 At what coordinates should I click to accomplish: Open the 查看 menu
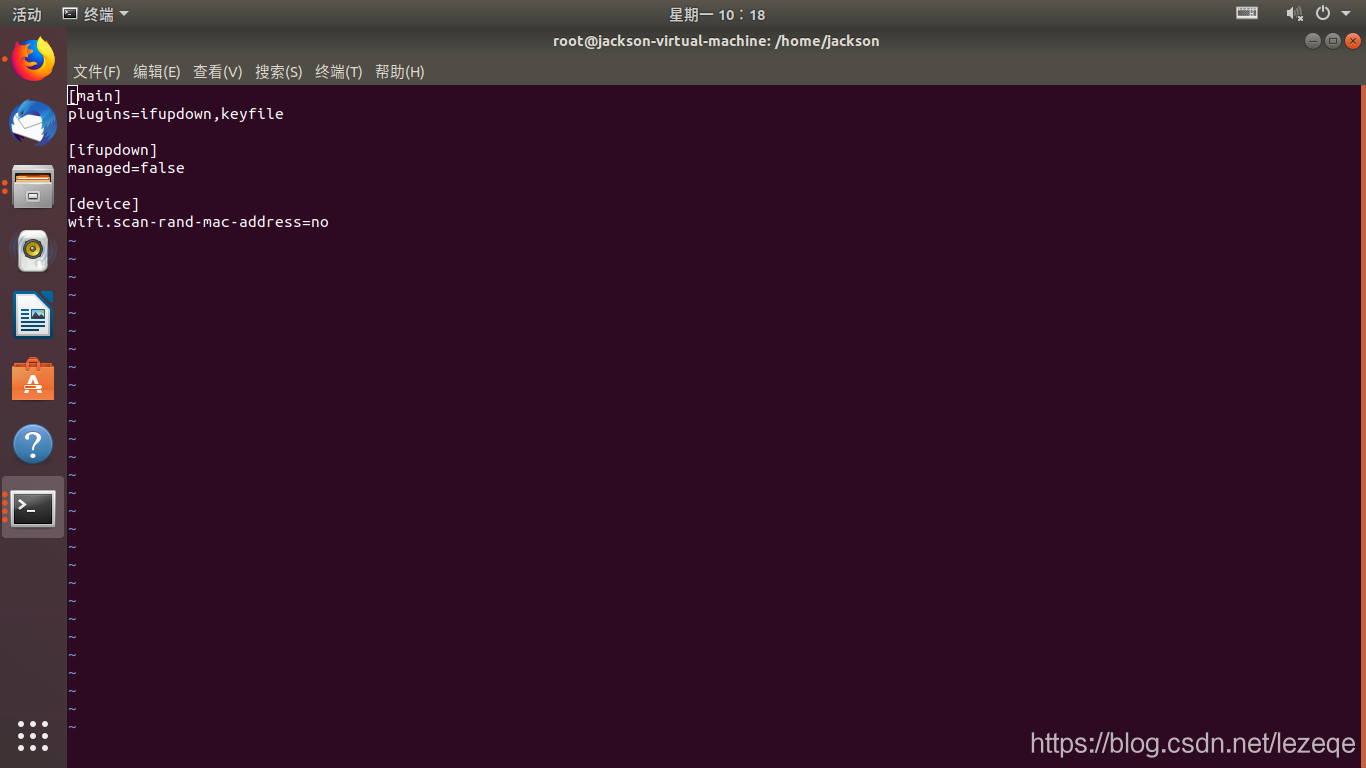pyautogui.click(x=218, y=71)
